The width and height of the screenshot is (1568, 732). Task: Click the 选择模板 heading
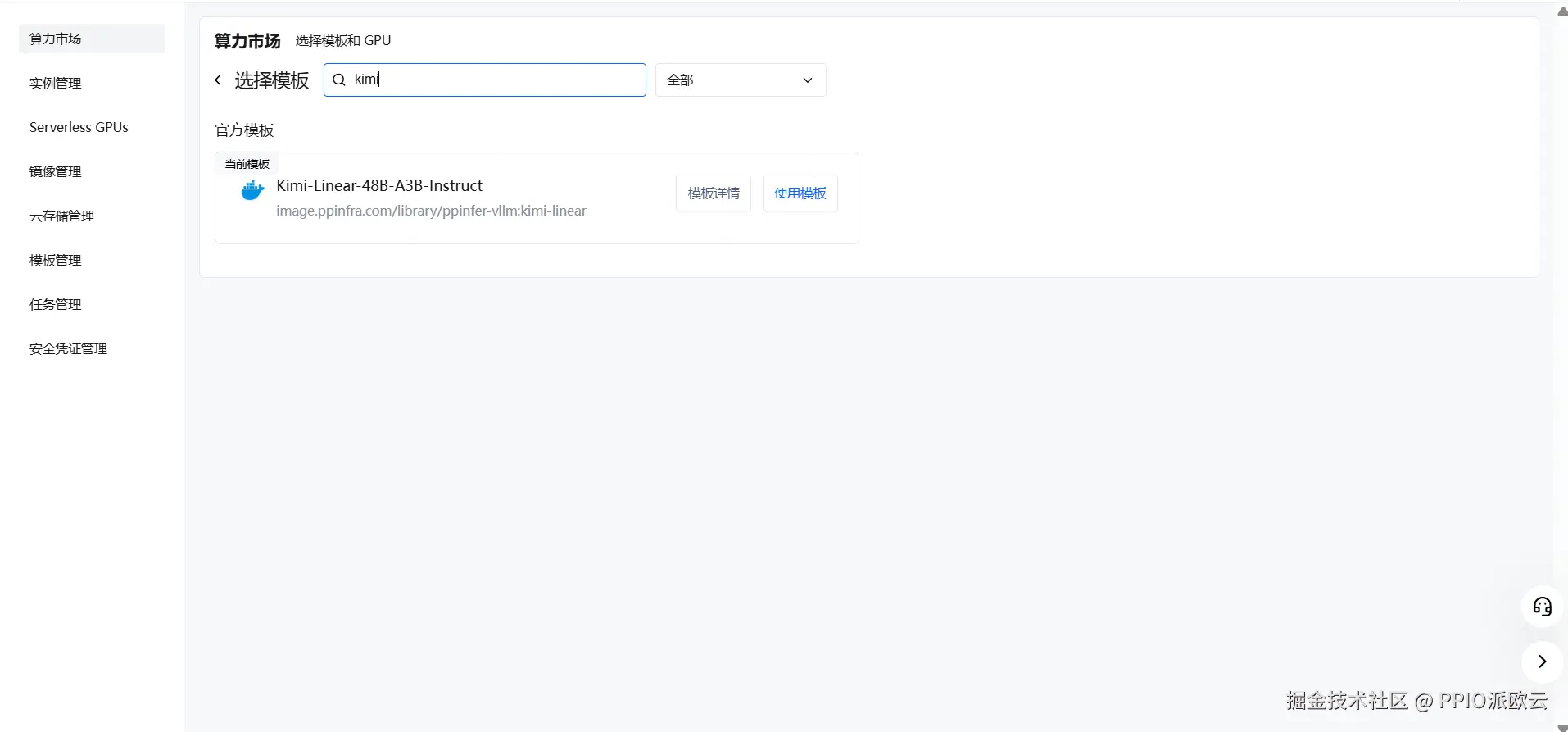(272, 80)
